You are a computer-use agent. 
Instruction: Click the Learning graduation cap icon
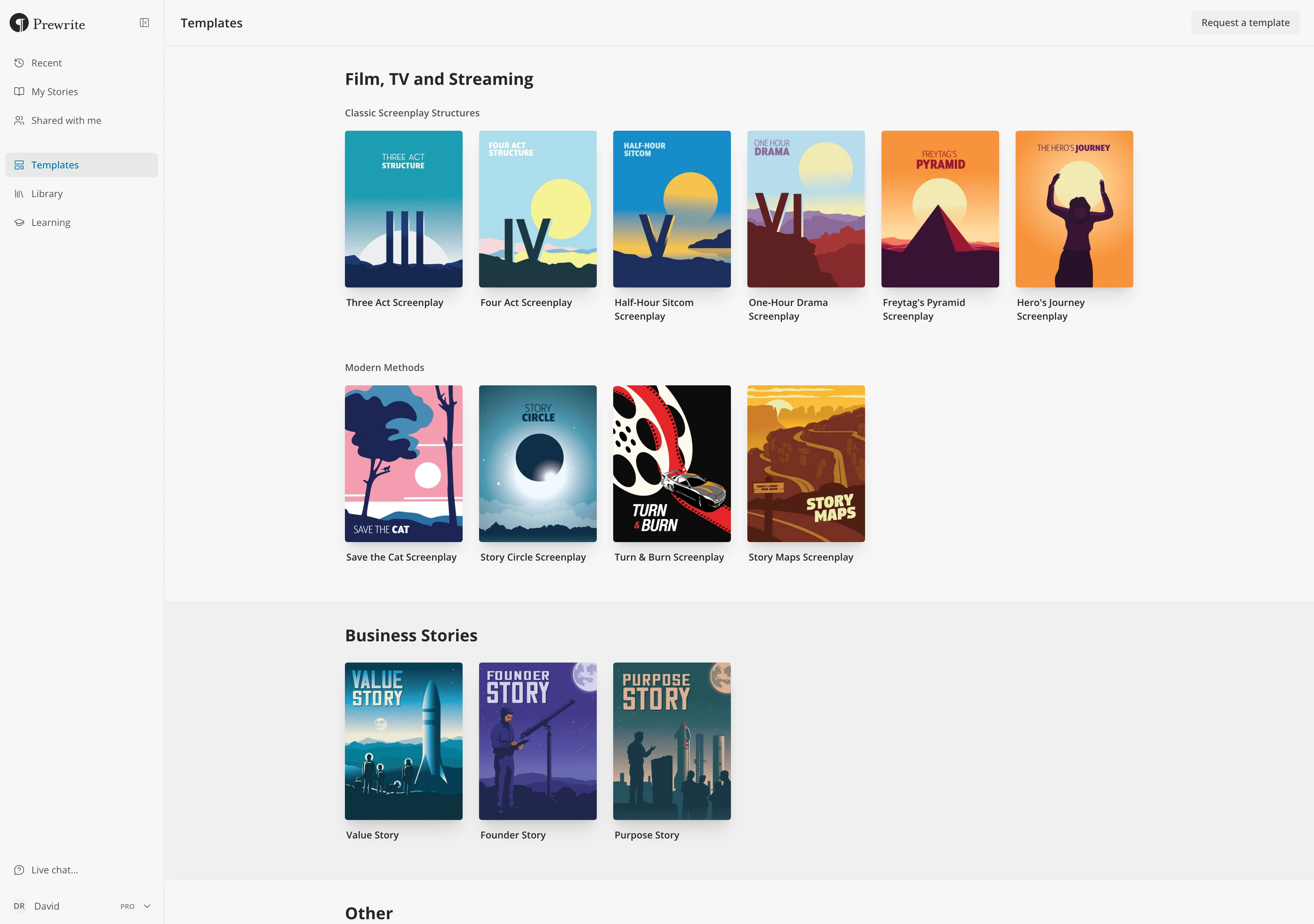(x=19, y=222)
